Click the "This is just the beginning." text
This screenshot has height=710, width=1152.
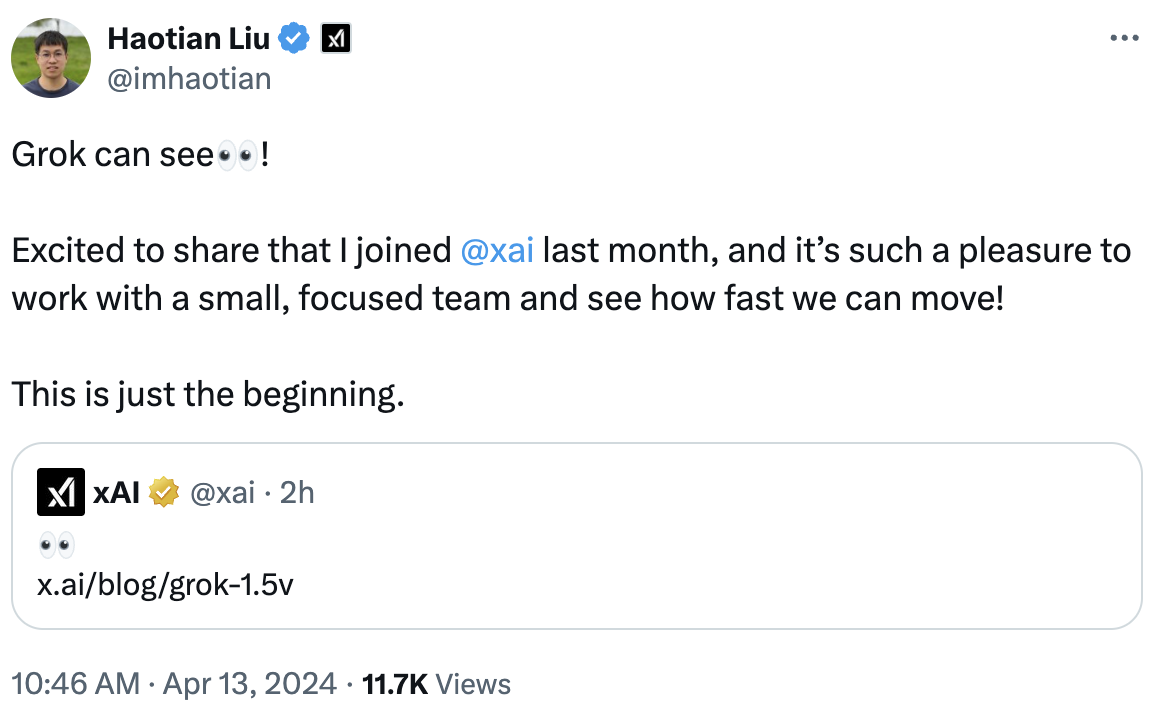208,394
